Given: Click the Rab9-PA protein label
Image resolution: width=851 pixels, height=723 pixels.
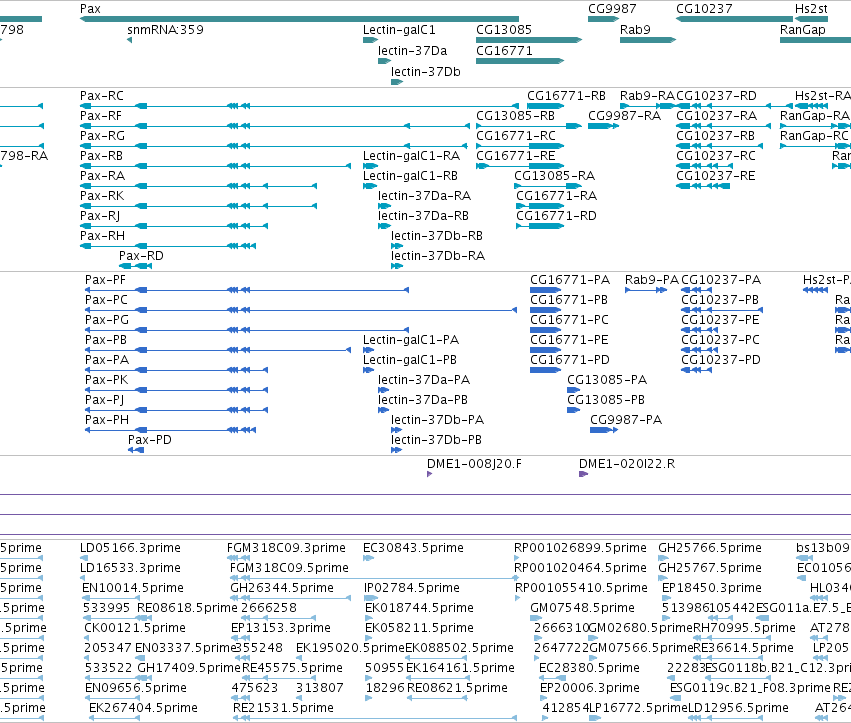Looking at the screenshot, I should click(652, 280).
